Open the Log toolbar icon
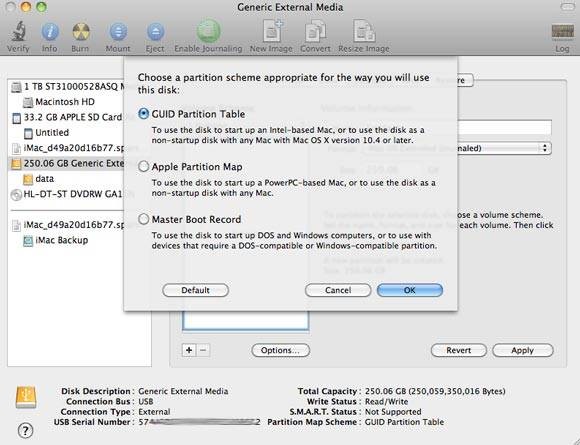The height and width of the screenshot is (445, 580). [x=563, y=32]
